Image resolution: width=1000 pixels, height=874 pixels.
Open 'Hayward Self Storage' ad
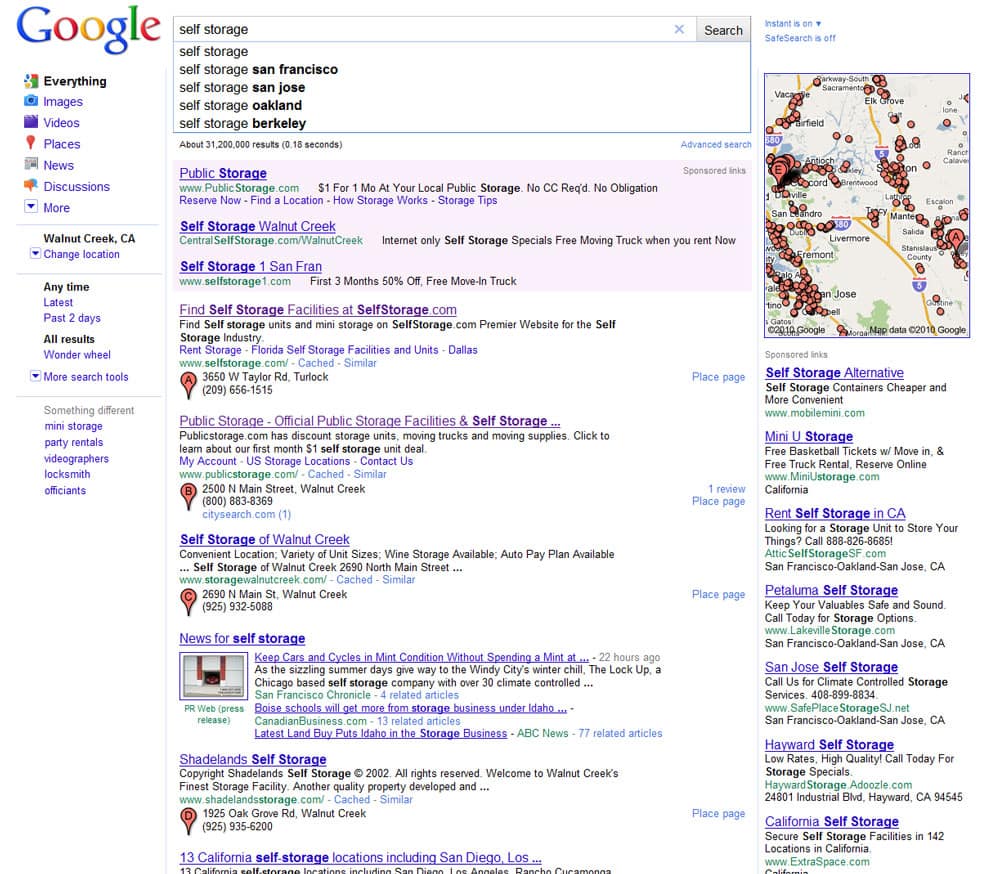tap(829, 744)
